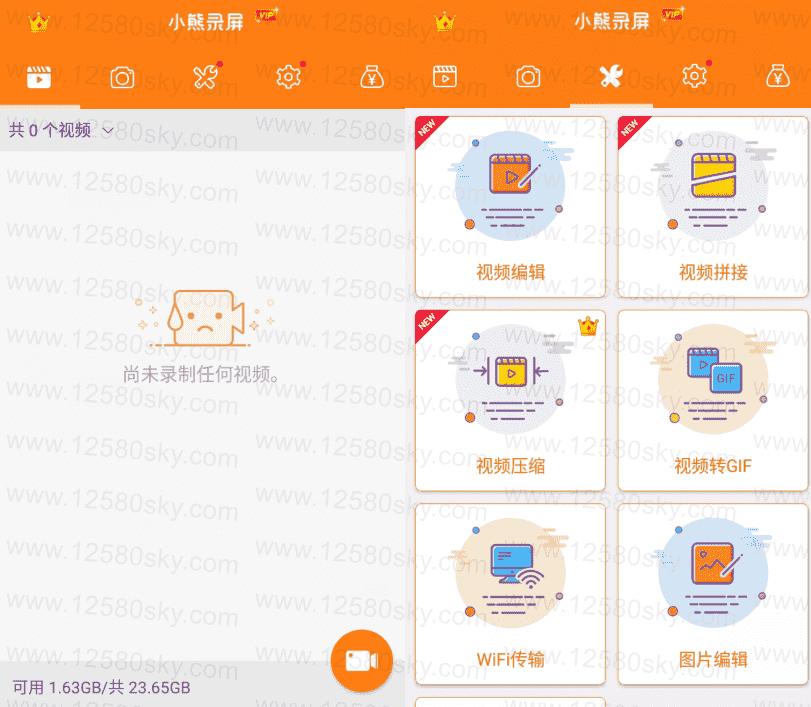Tap the crown badge on 视频压缩 card
Viewport: 811px width, 707px height.
pyautogui.click(x=588, y=327)
